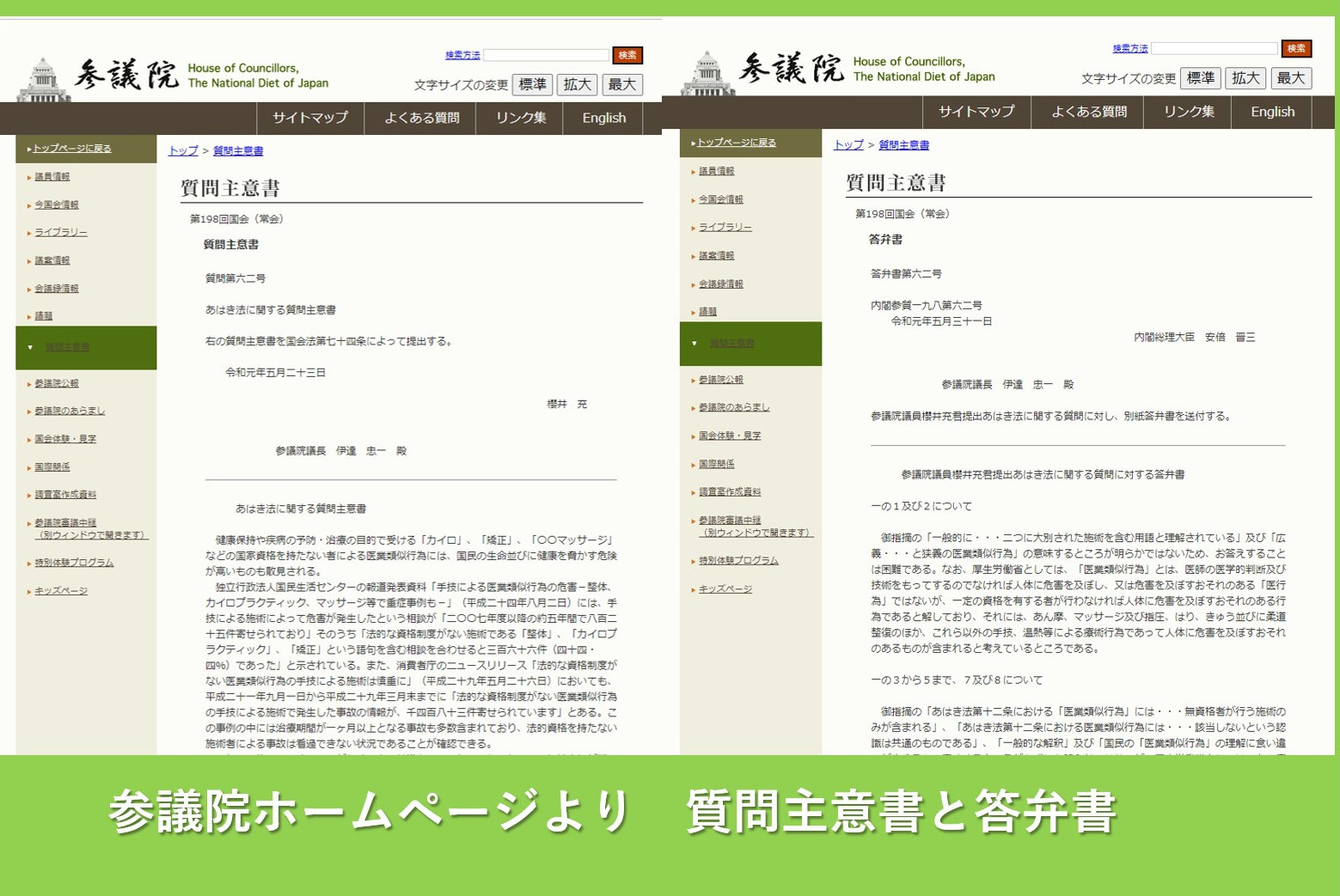Open 国会体験・見学 in the question page sidebar
Screen dimensions: 1340x896
[65, 439]
